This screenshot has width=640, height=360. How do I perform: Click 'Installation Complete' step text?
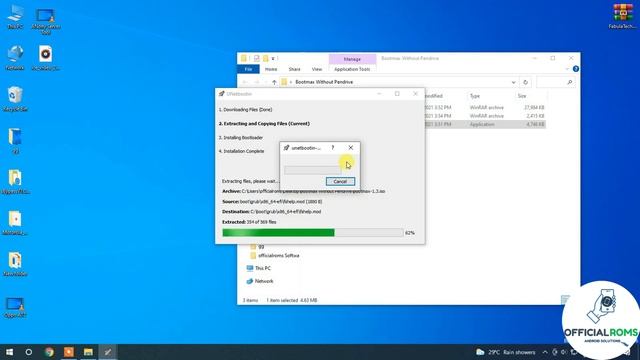coord(241,151)
